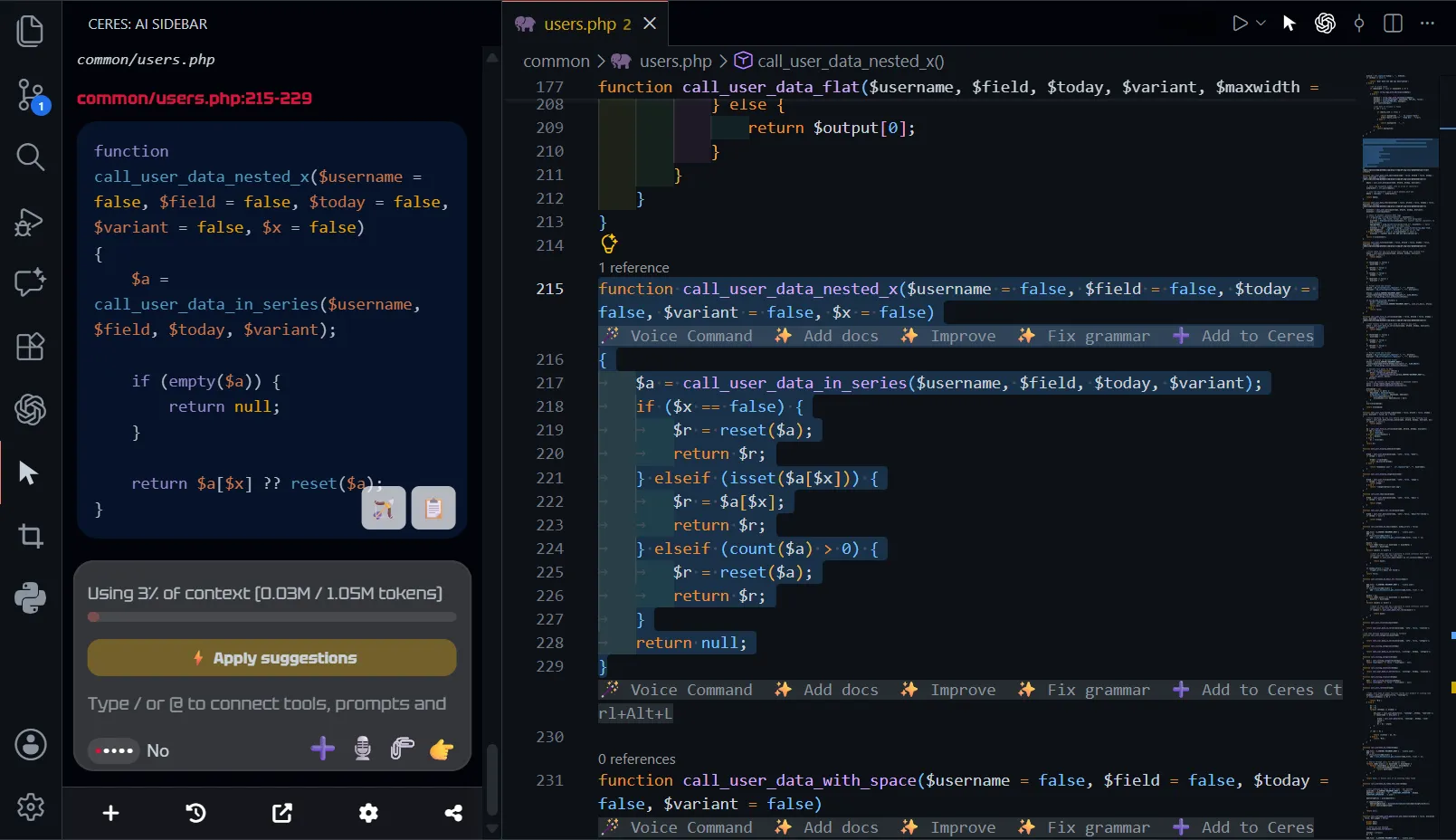This screenshot has width=1456, height=840.
Task: Click 'Improve' lens under line 215 signature
Action: point(949,336)
